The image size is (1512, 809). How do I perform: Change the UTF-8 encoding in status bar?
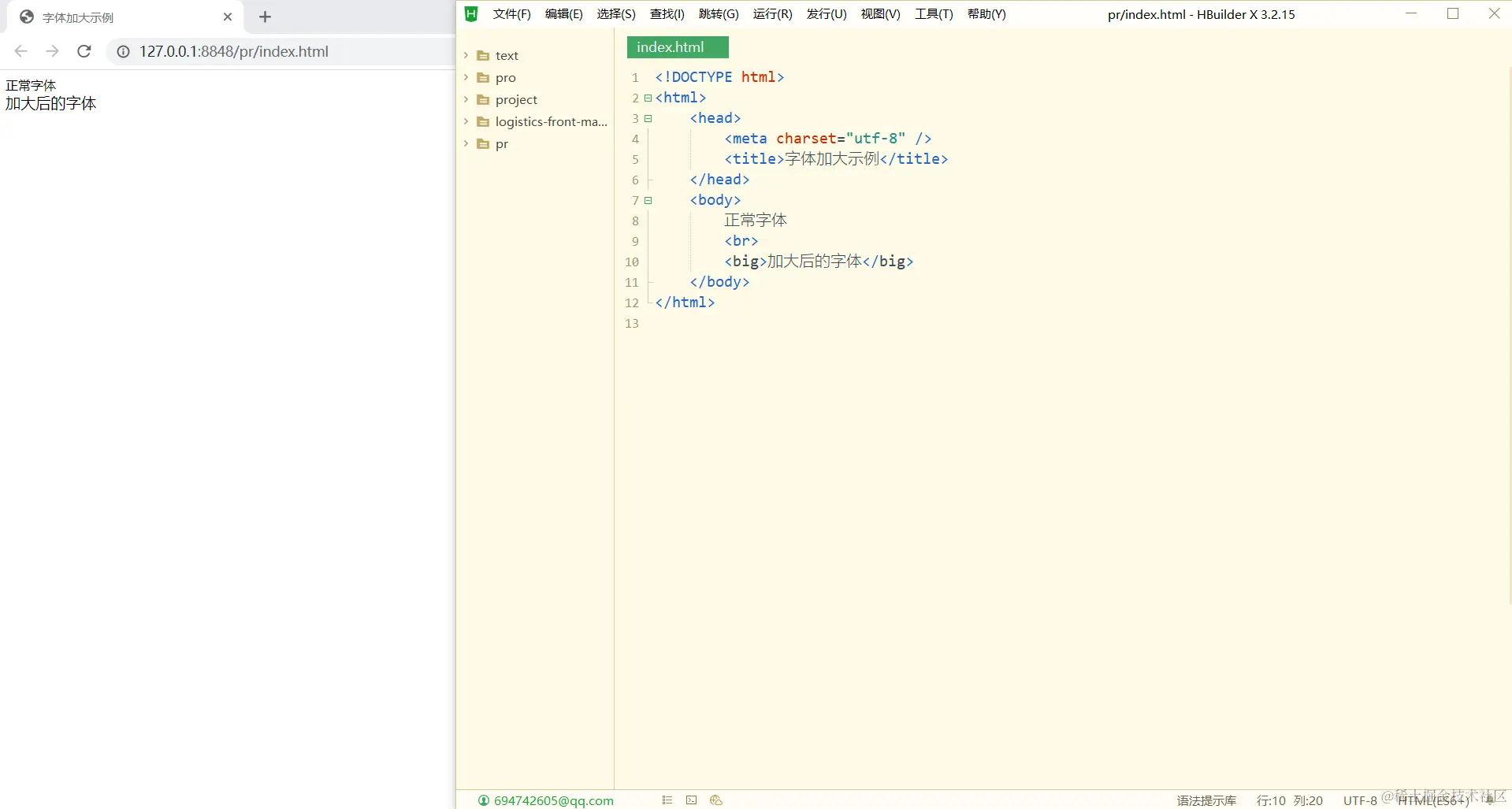coord(1360,800)
